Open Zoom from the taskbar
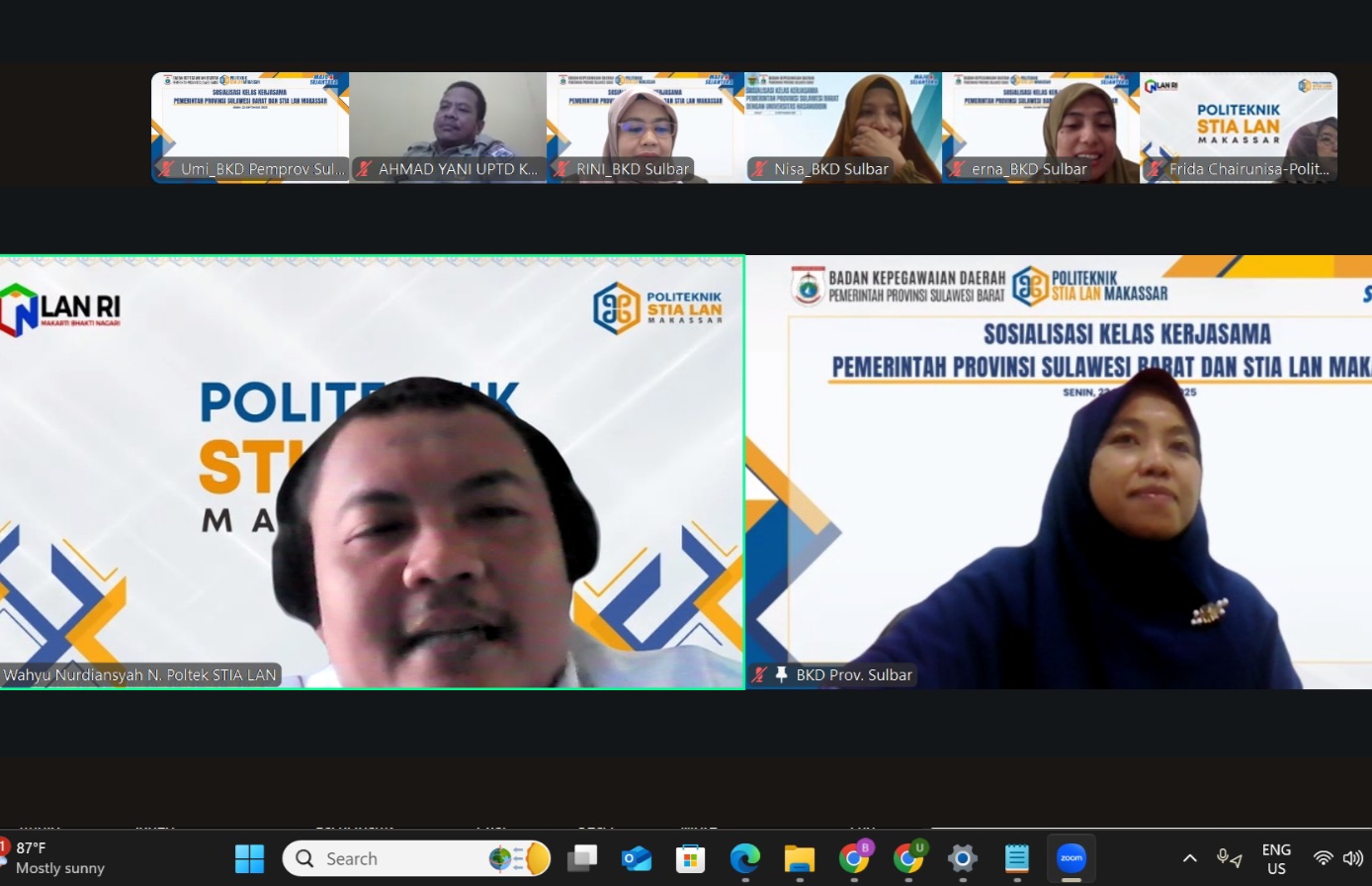 [1072, 857]
